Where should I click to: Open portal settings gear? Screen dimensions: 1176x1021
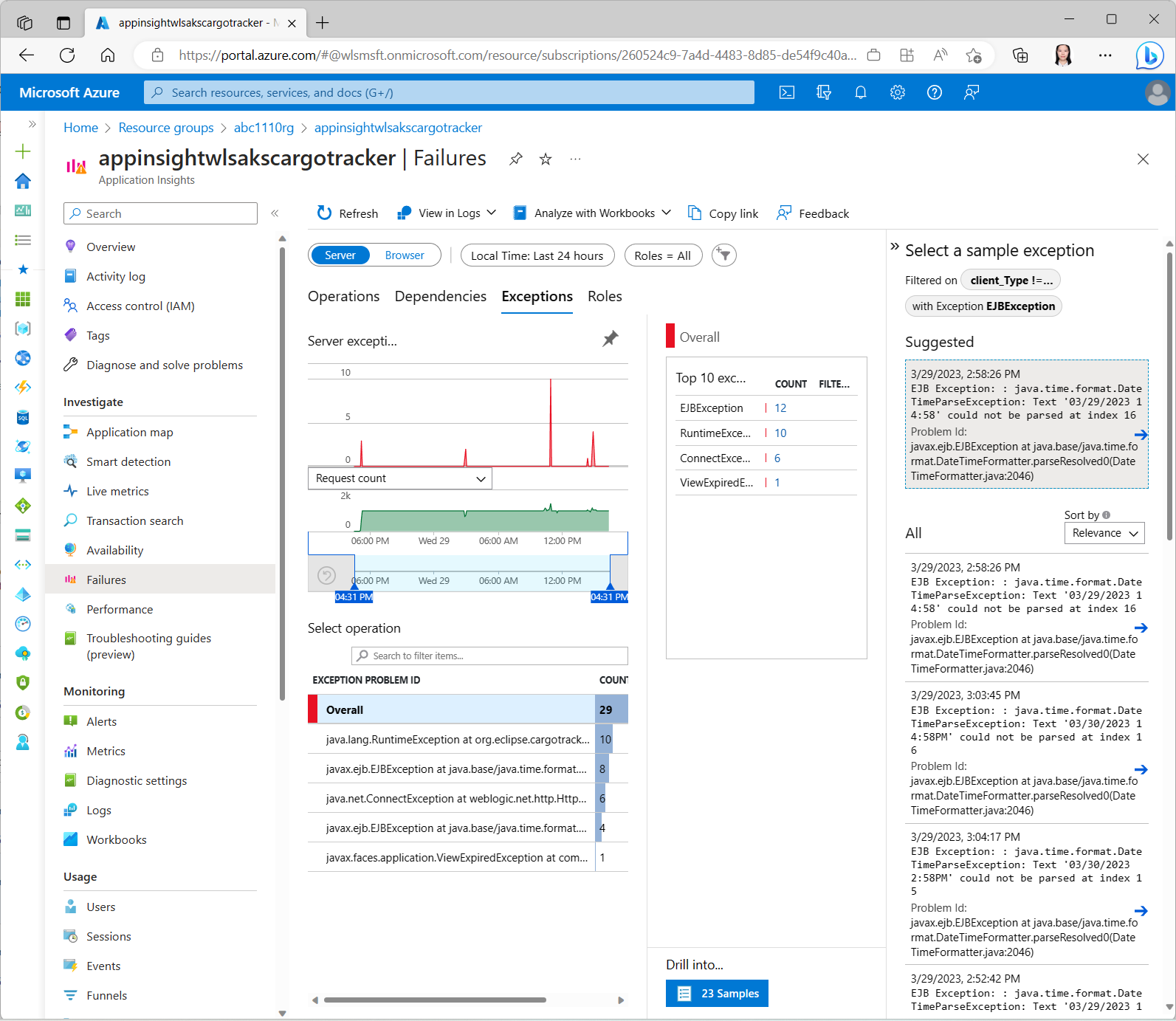pyautogui.click(x=898, y=92)
